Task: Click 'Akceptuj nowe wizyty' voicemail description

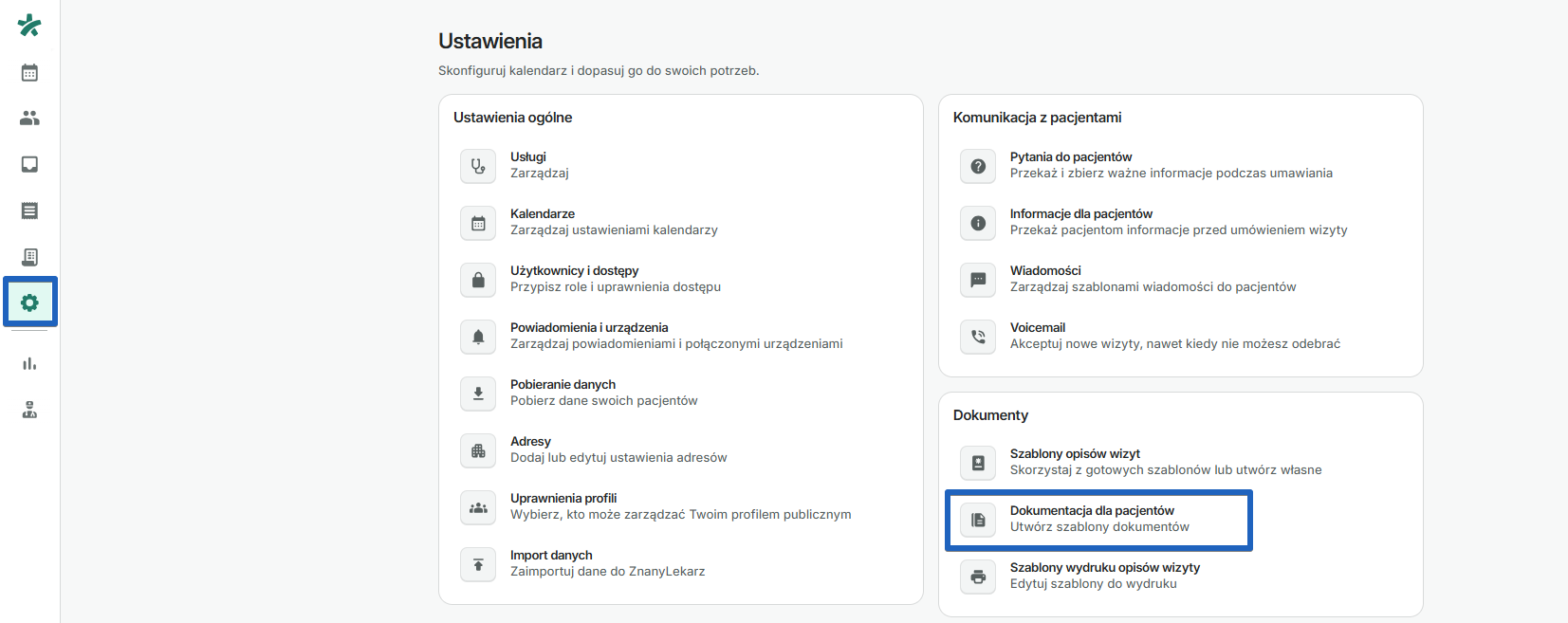Action: pyautogui.click(x=1175, y=344)
